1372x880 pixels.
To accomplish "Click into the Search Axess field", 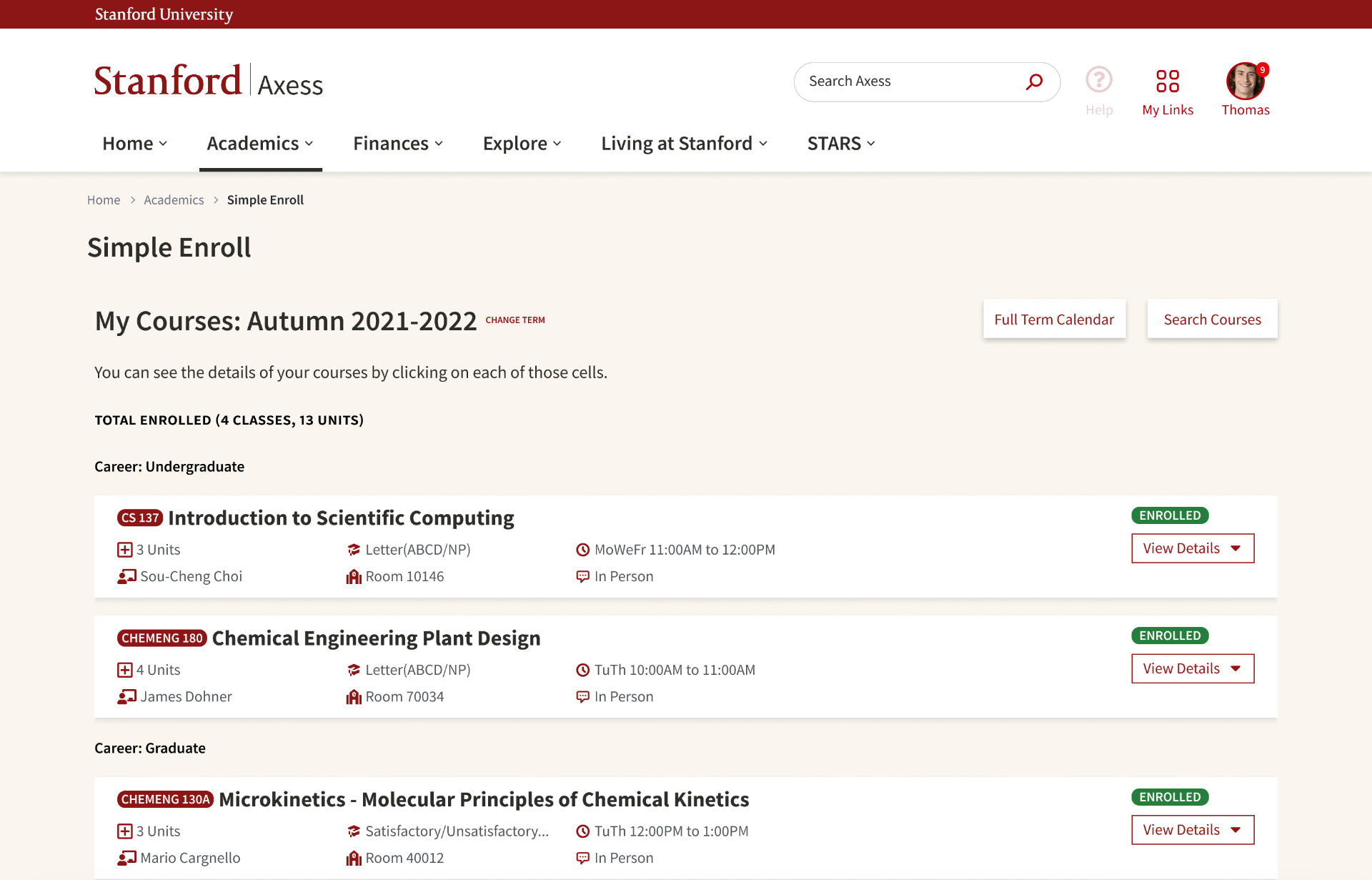I will (911, 81).
